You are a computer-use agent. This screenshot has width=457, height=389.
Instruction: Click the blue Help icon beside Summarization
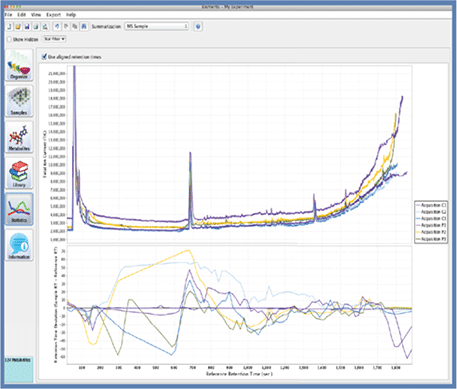click(x=198, y=27)
